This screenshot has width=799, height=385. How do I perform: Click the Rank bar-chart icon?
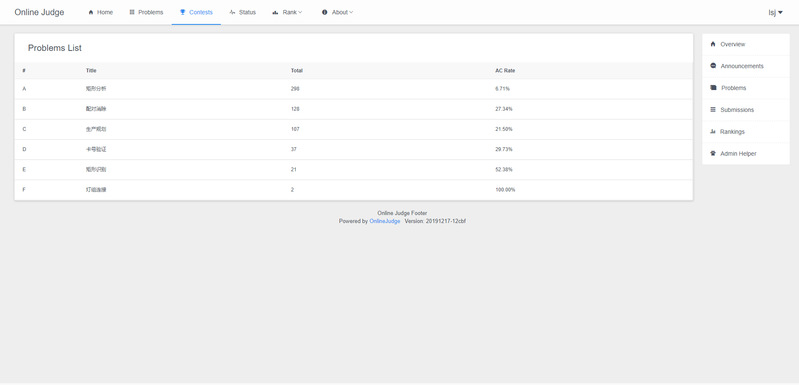(275, 12)
